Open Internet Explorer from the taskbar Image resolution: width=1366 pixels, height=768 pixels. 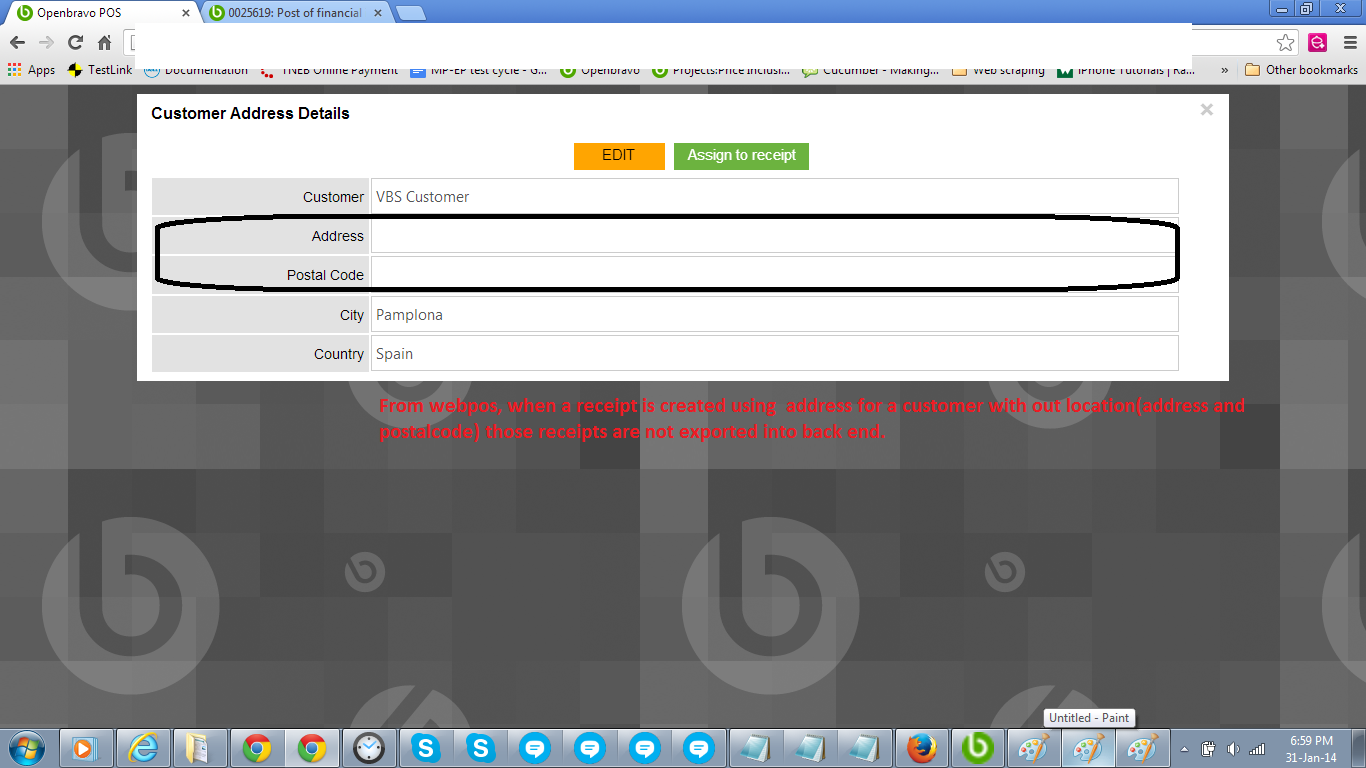click(x=143, y=748)
